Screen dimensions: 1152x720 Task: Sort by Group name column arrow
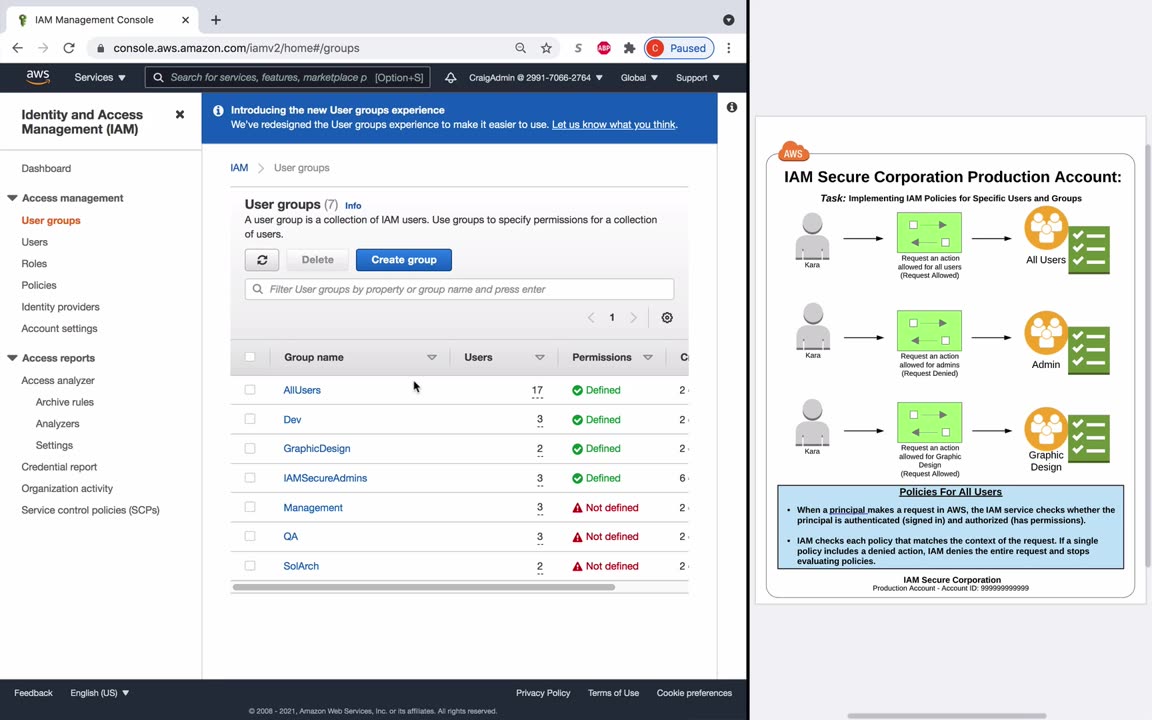[432, 357]
